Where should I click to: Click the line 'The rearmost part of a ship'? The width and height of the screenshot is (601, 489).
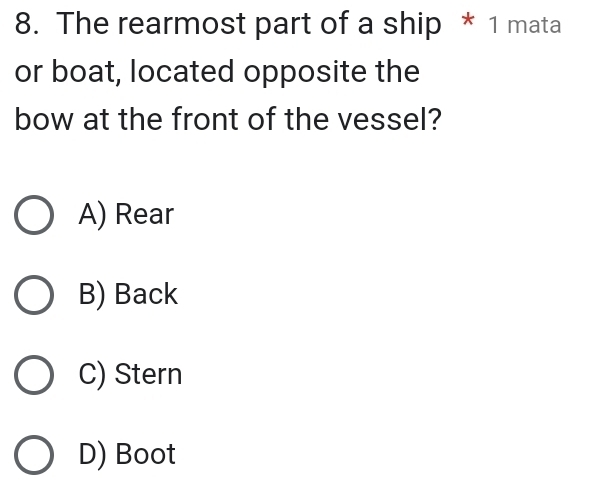click(x=249, y=24)
